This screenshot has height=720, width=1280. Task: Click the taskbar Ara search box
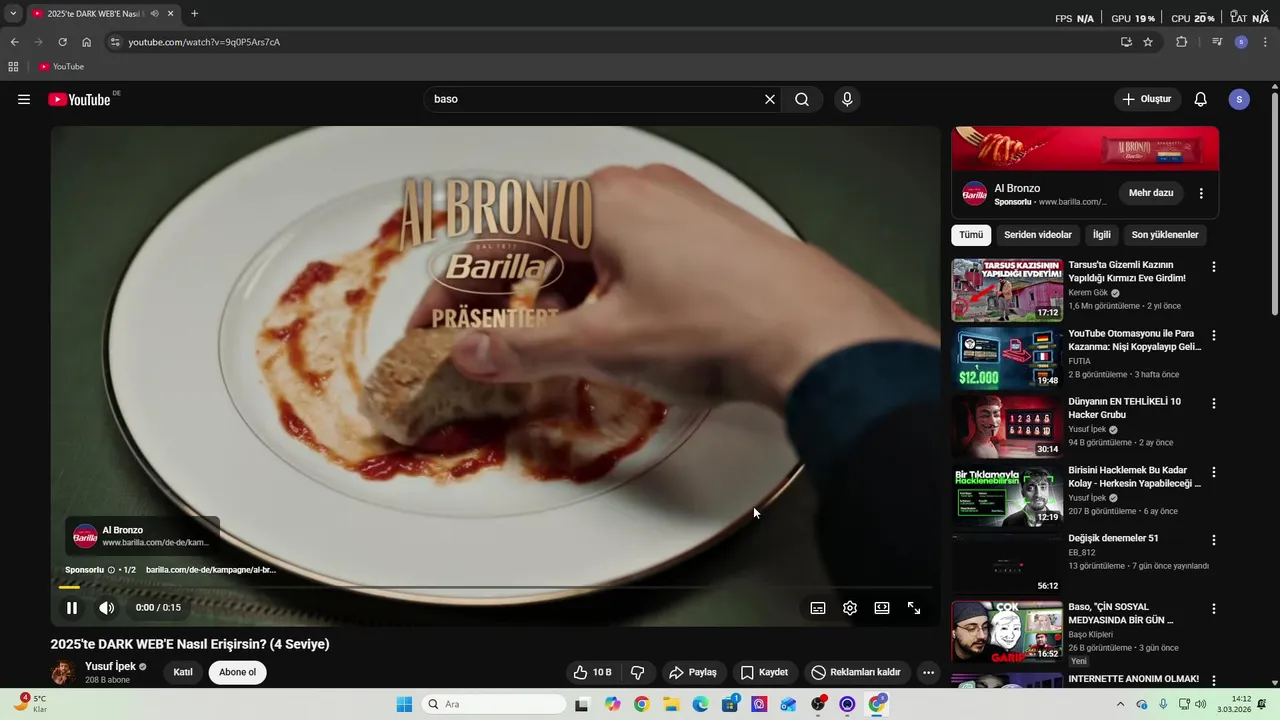[493, 704]
